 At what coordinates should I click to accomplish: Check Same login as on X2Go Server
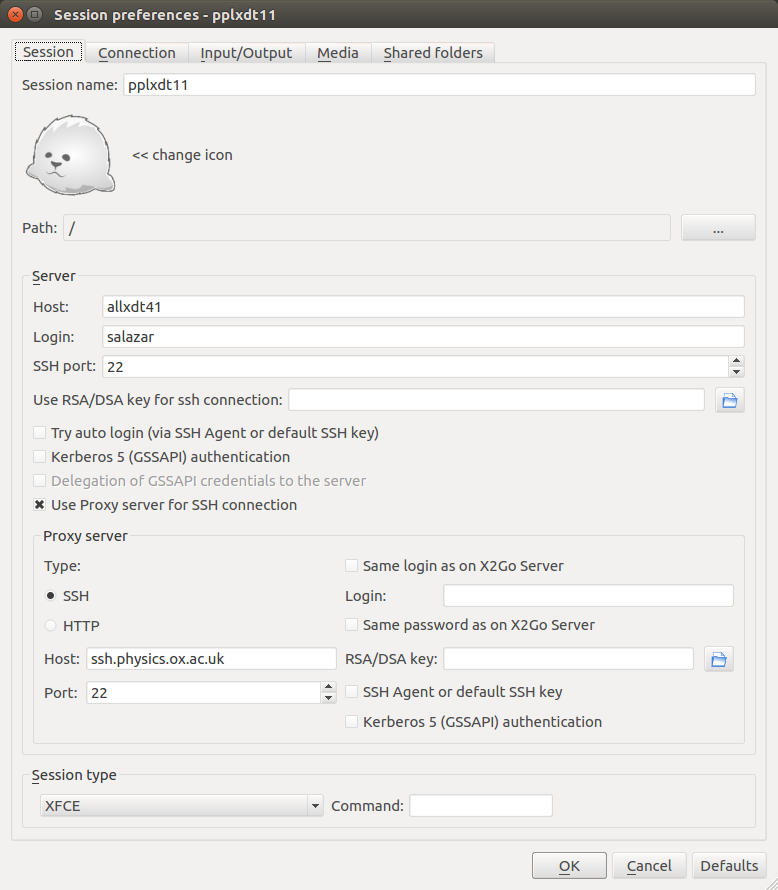(352, 566)
